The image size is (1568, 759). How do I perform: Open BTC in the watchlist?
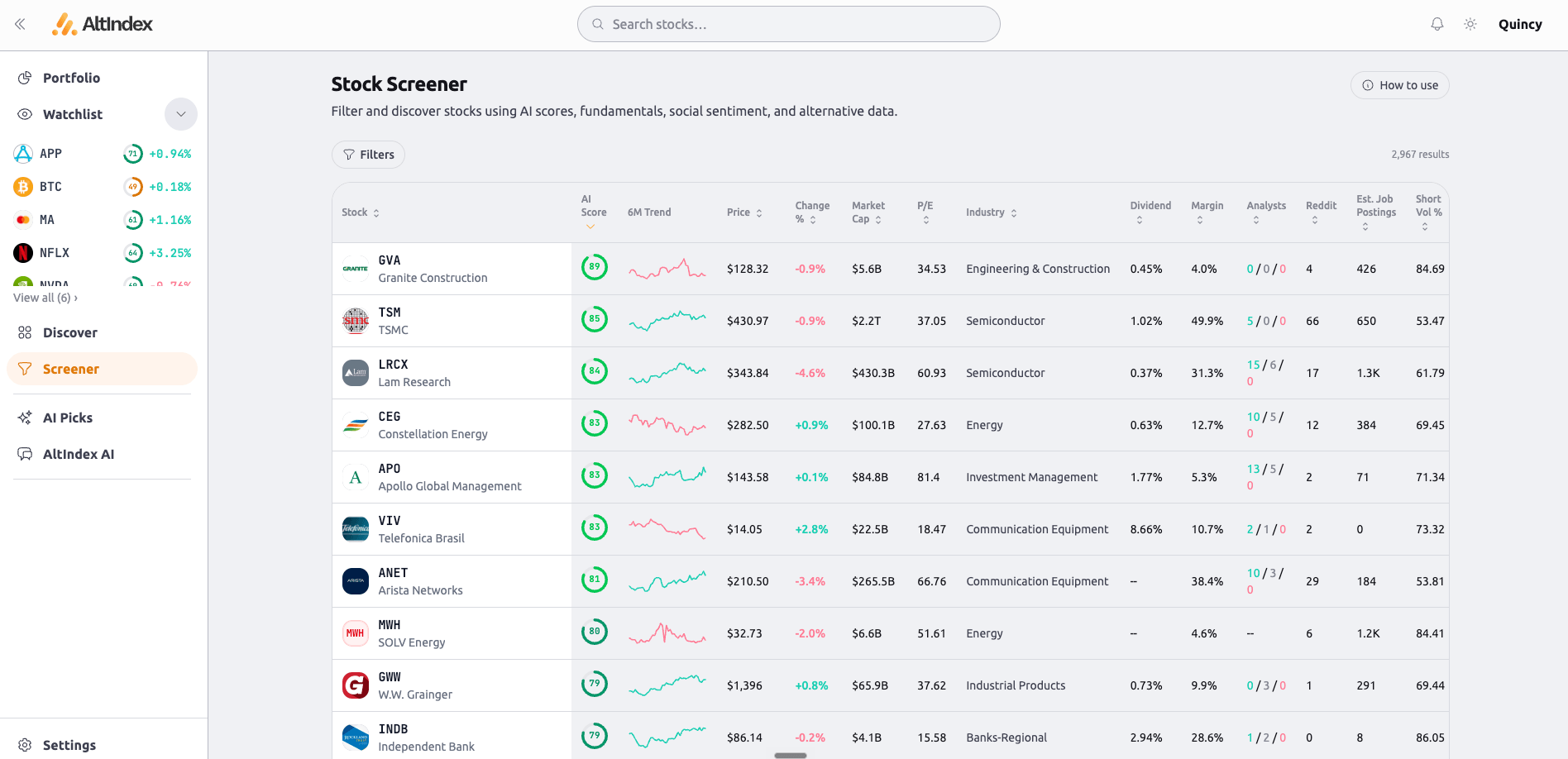pos(103,187)
